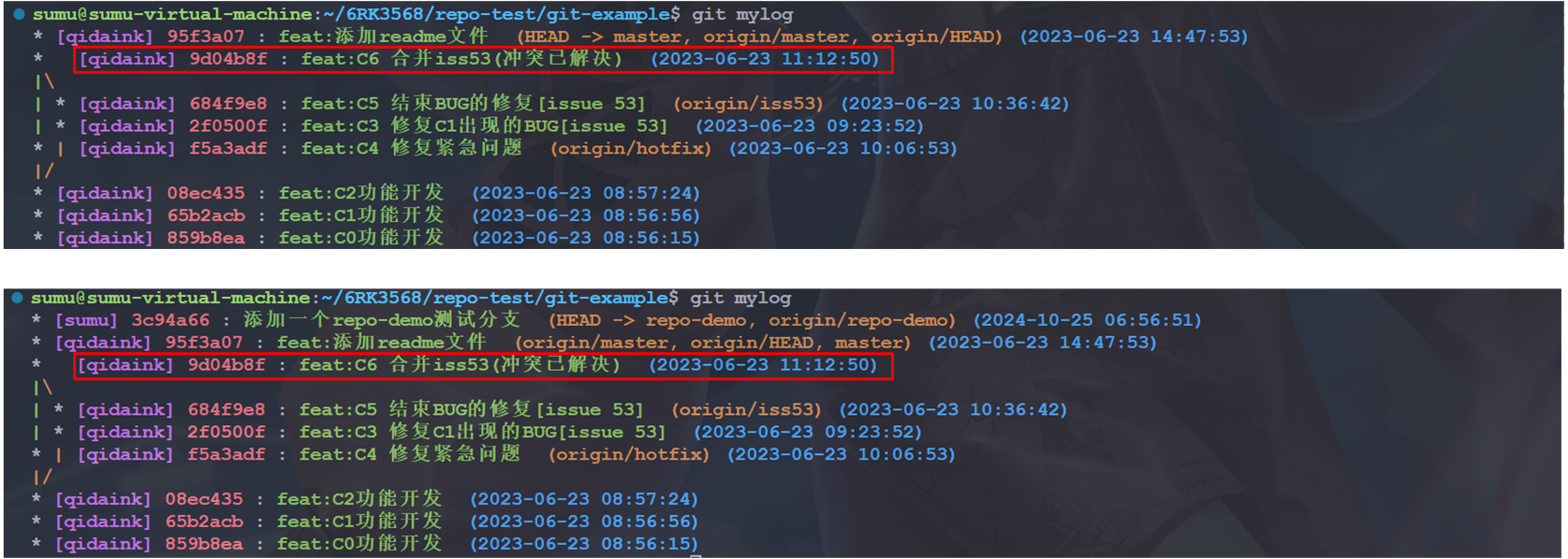Click the 2023-06-23 14:47:53 timestamp in the upper log
The image size is (1568, 559).
1134,37
